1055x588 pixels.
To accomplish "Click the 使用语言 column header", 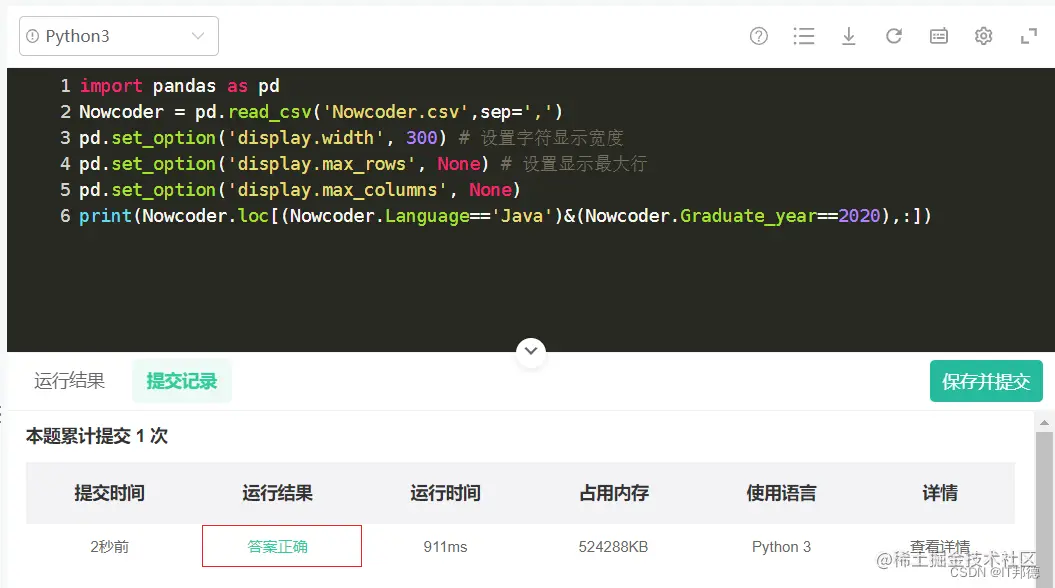I will coord(781,493).
